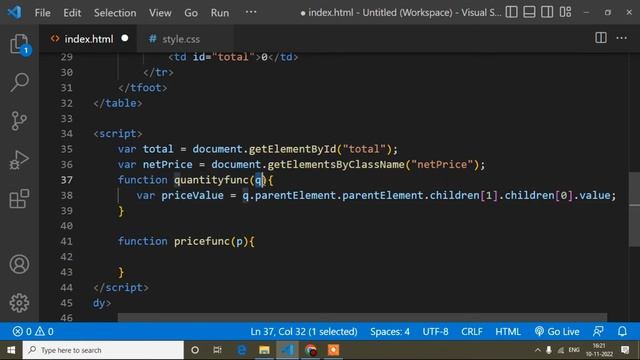Image resolution: width=640 pixels, height=360 pixels.
Task: Click the microphone tray icon
Action: (549, 350)
